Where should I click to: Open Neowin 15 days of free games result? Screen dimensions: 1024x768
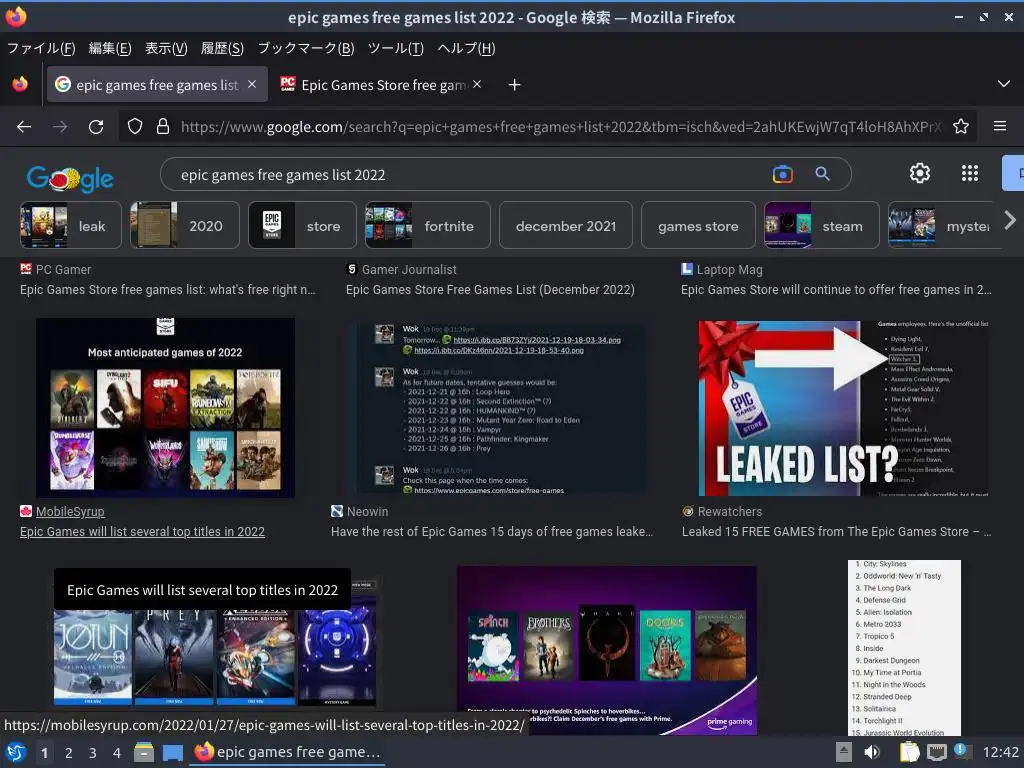(x=492, y=532)
